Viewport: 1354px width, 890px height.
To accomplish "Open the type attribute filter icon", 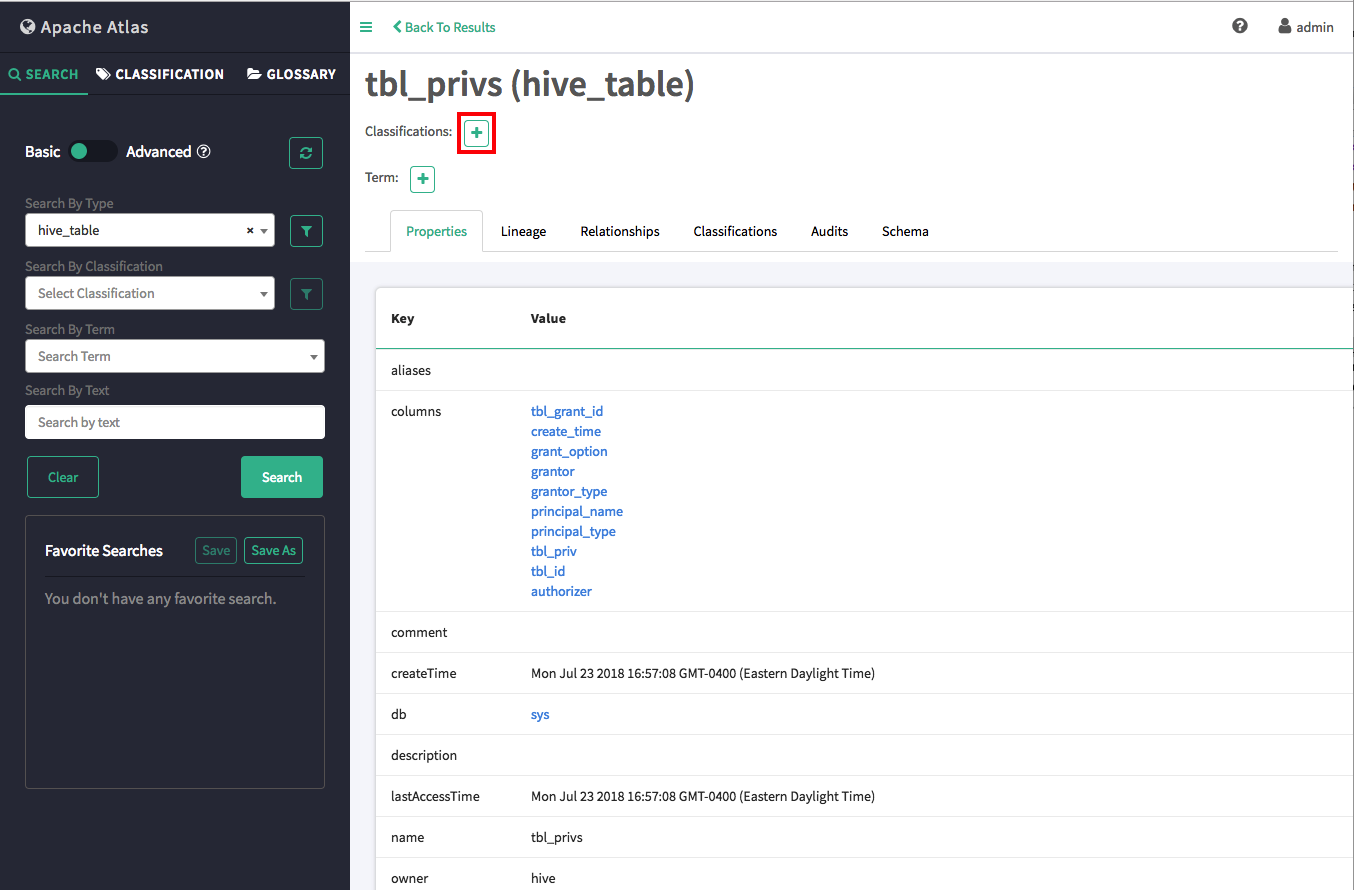I will point(306,231).
